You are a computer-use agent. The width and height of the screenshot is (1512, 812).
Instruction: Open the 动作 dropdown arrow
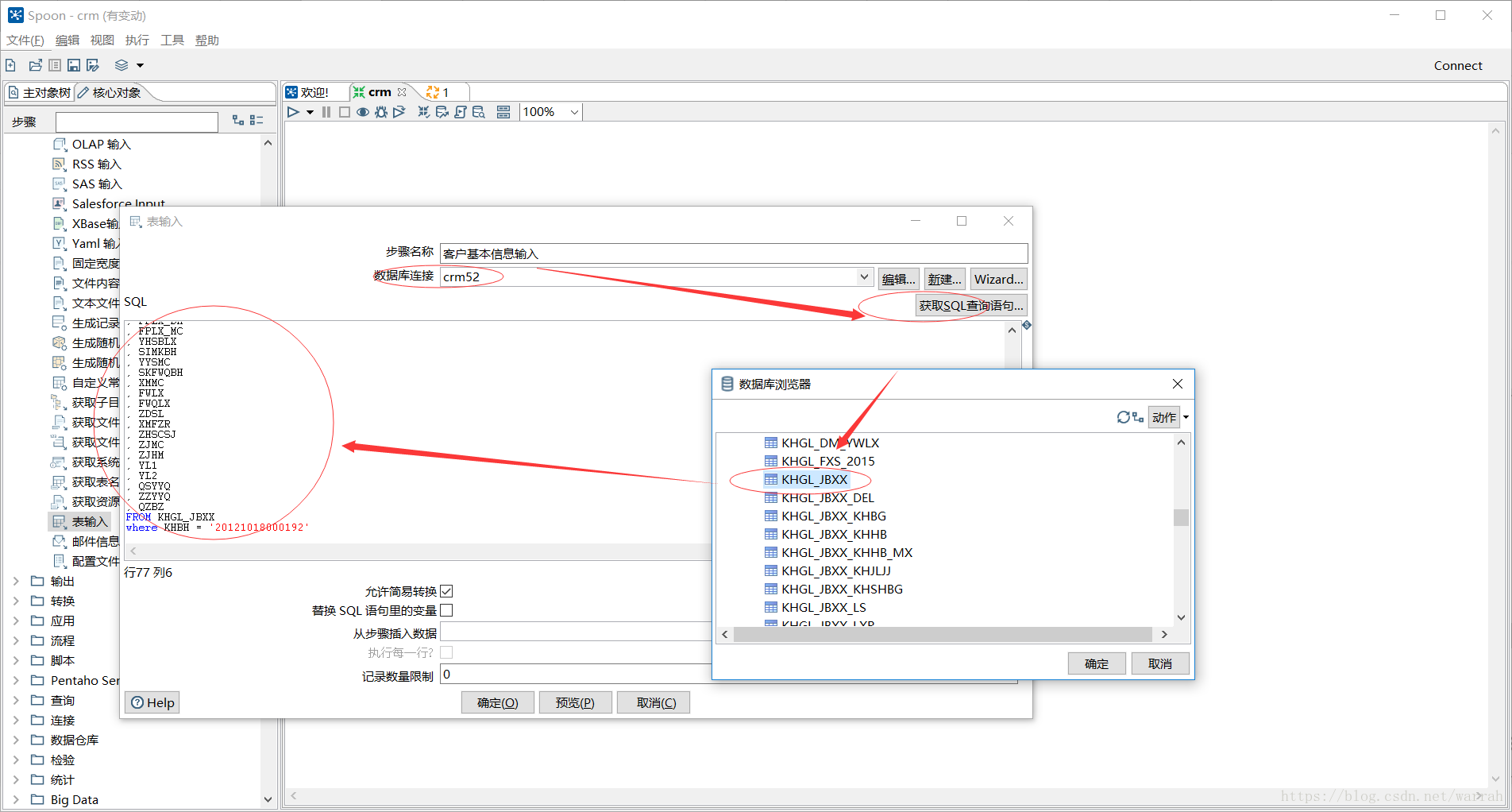[x=1186, y=417]
